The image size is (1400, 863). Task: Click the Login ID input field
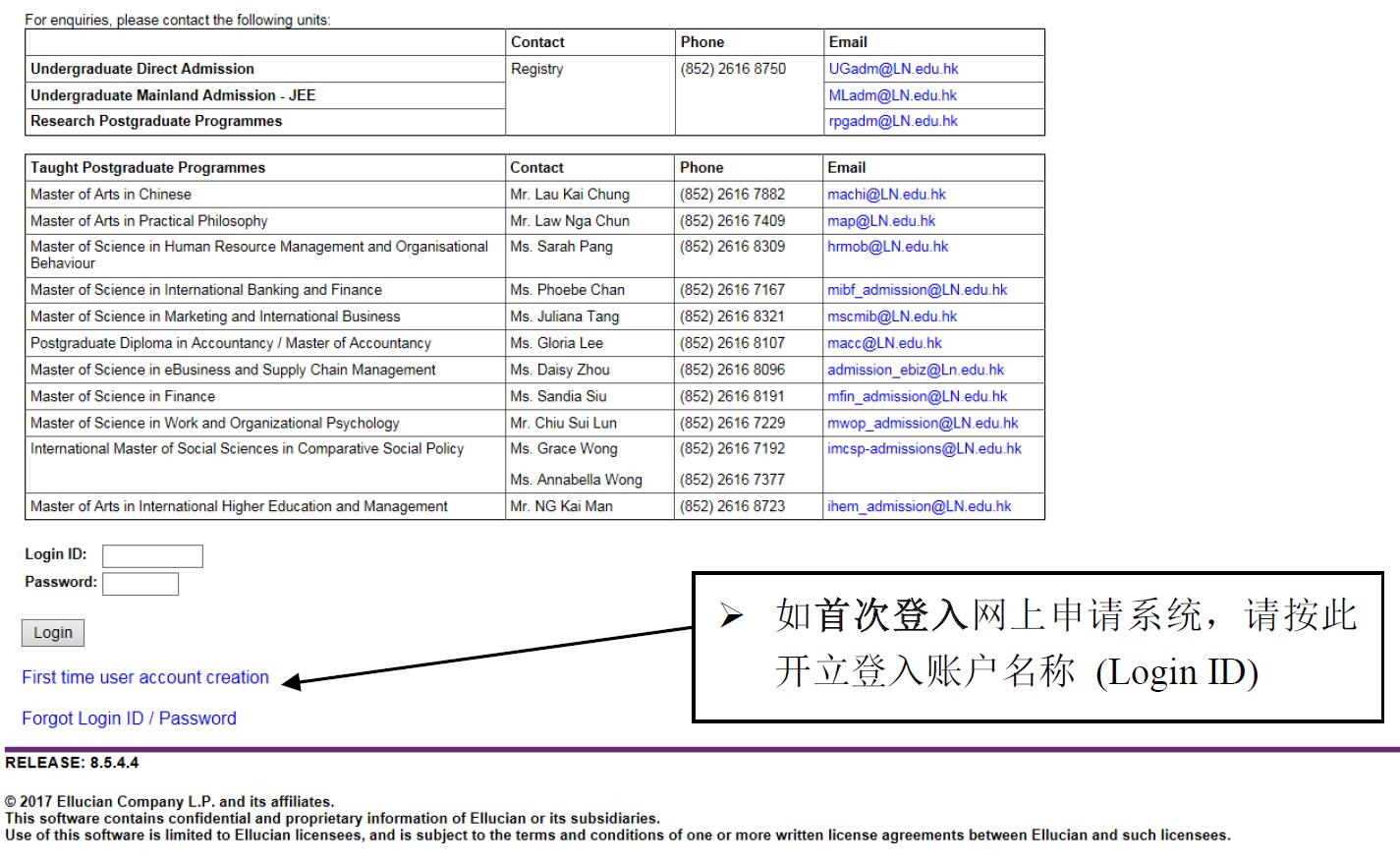(x=152, y=556)
